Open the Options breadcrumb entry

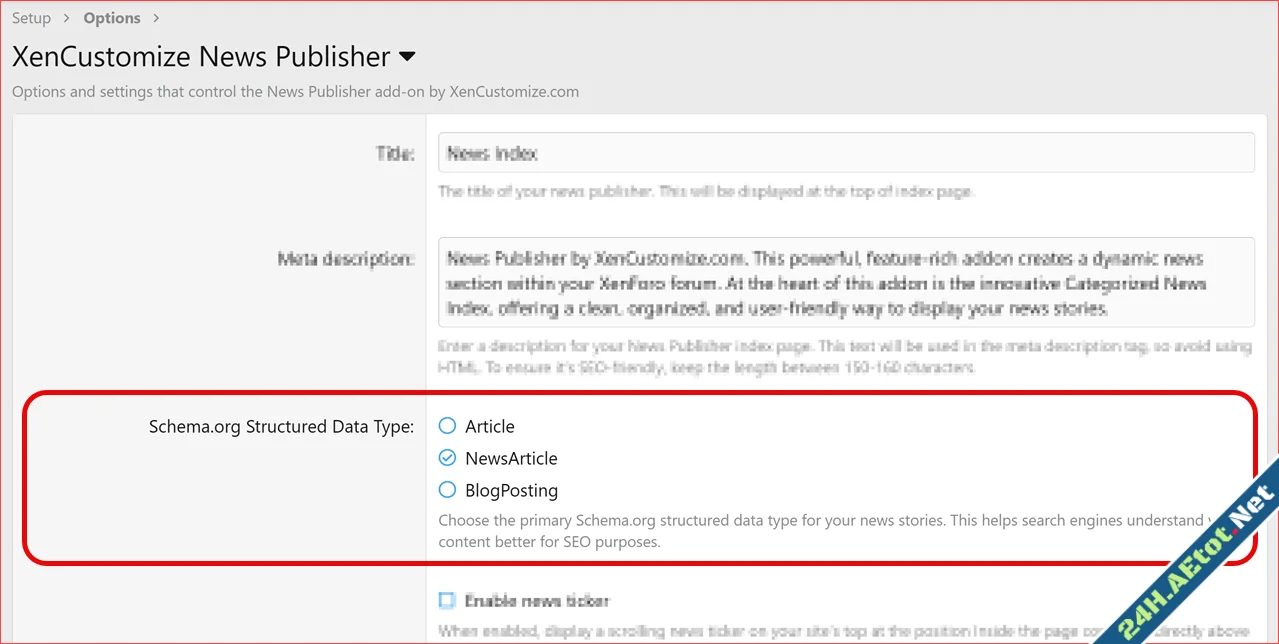(x=111, y=17)
